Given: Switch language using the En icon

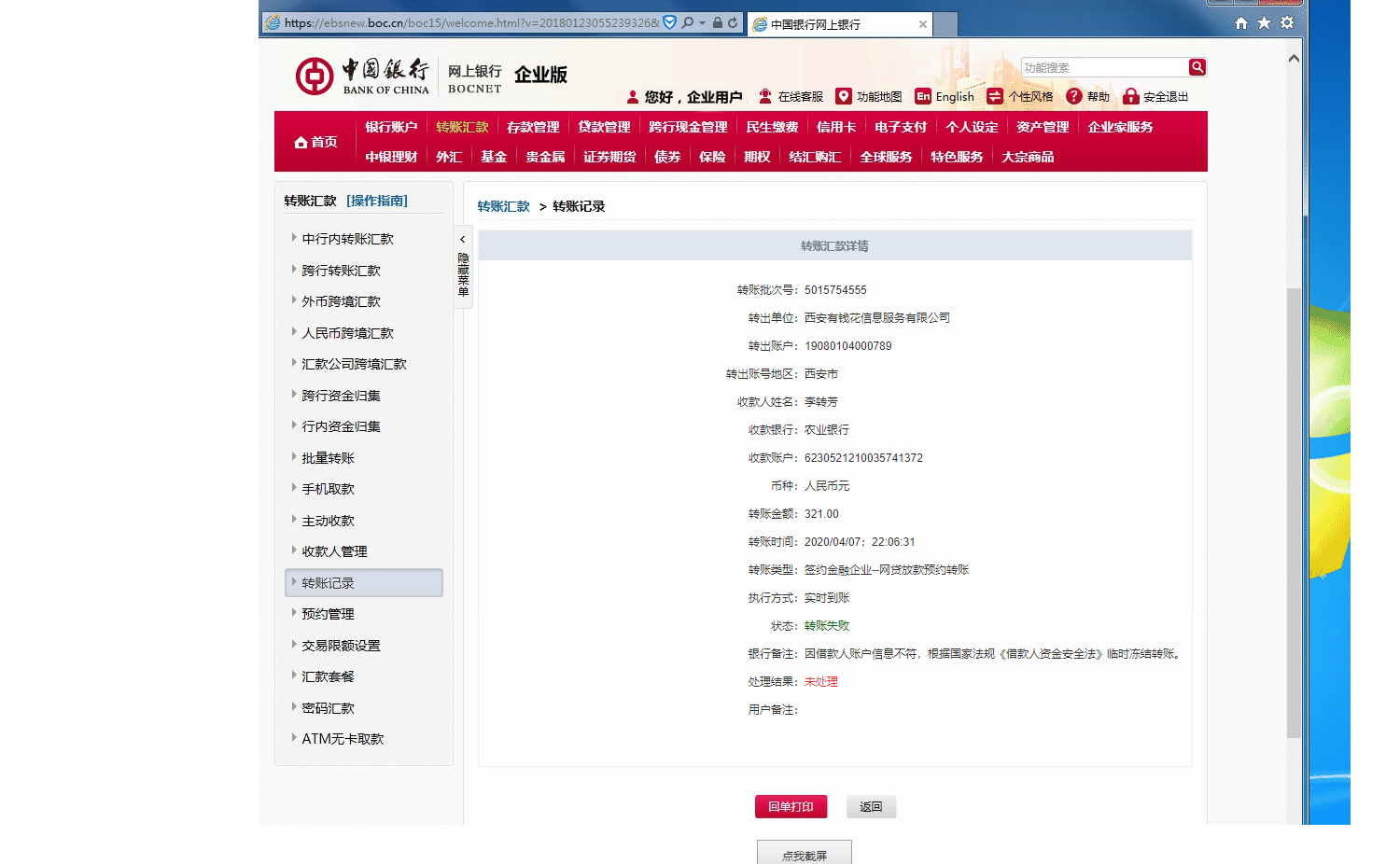Looking at the screenshot, I should click(923, 96).
